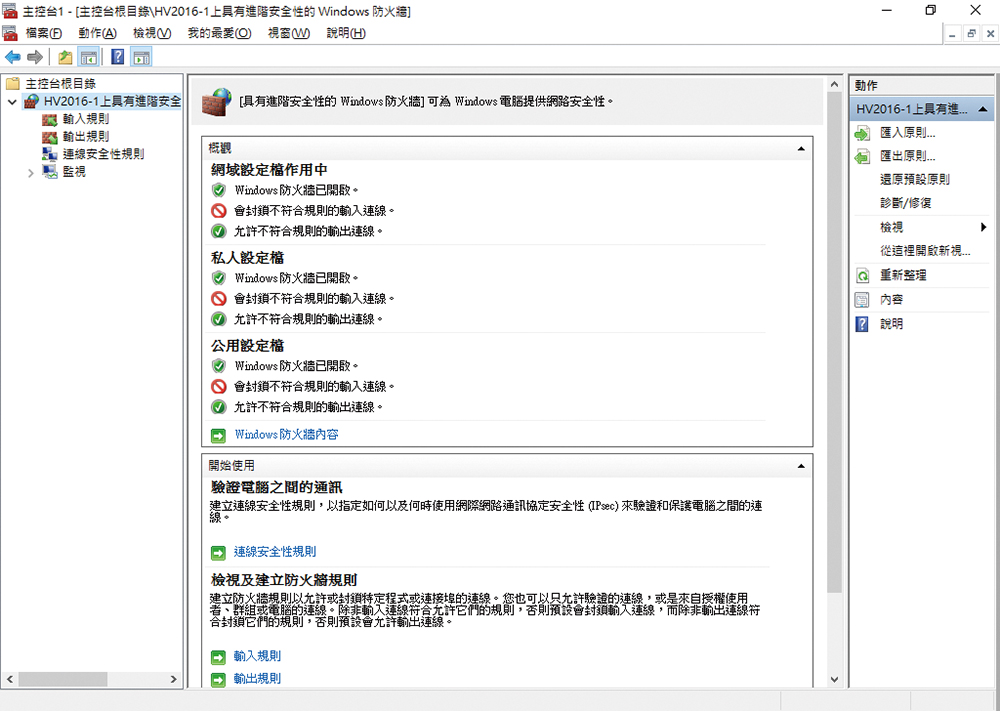Open the 視窗(W) menu

(x=289, y=33)
